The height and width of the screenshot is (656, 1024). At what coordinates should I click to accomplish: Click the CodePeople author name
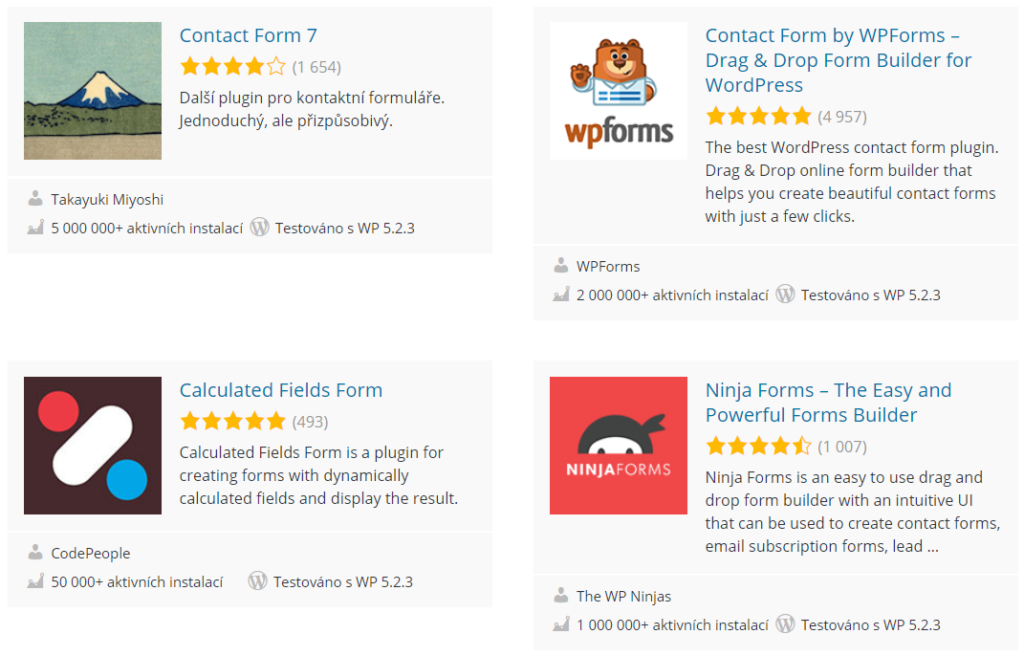tap(91, 553)
